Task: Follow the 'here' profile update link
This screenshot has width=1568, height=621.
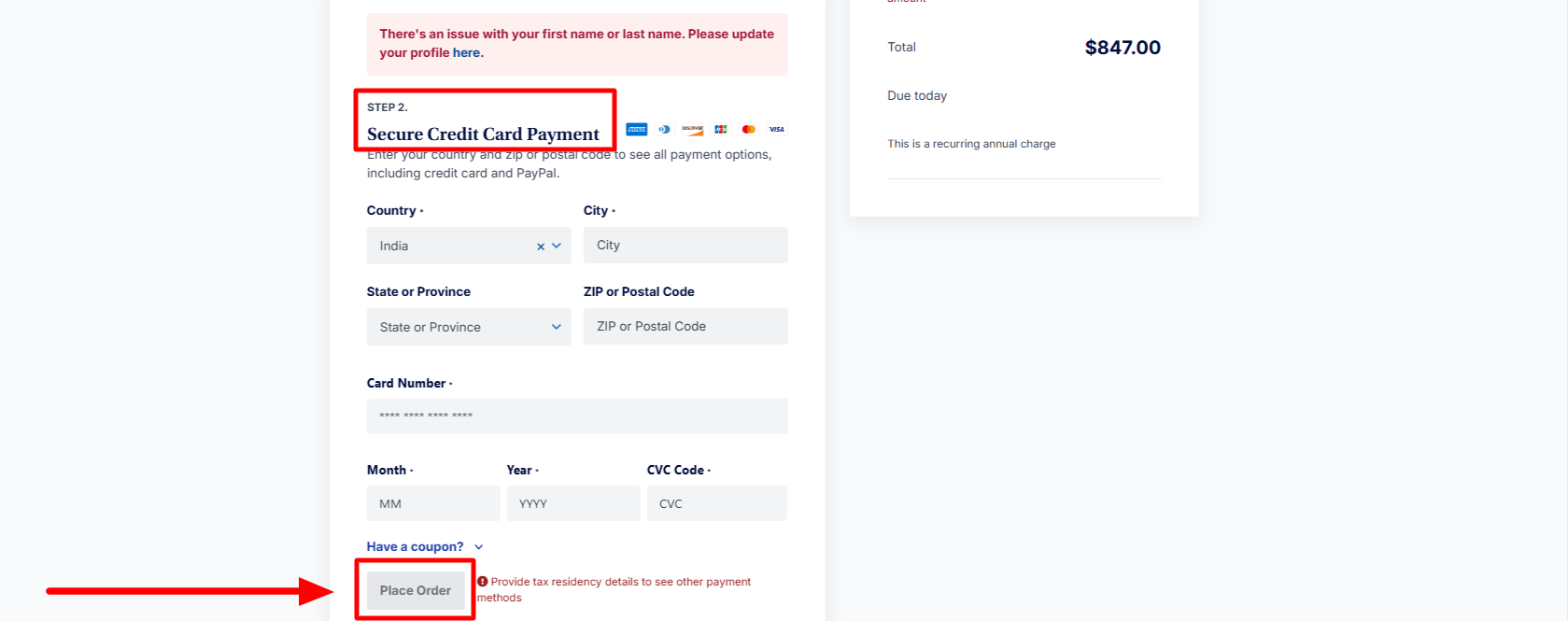Action: (x=466, y=53)
